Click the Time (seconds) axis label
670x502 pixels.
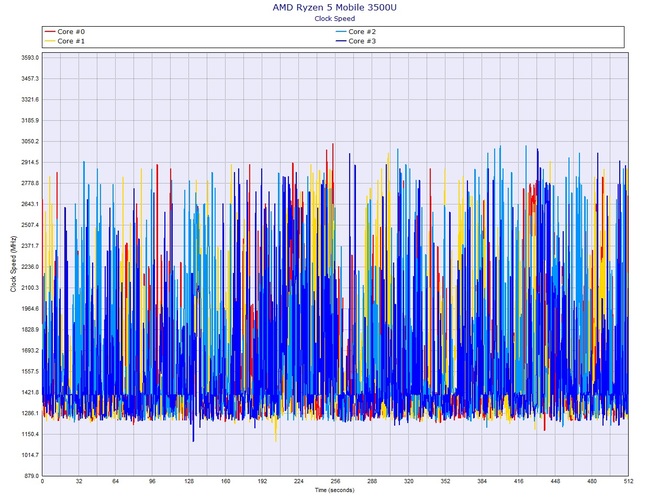[x=335, y=490]
